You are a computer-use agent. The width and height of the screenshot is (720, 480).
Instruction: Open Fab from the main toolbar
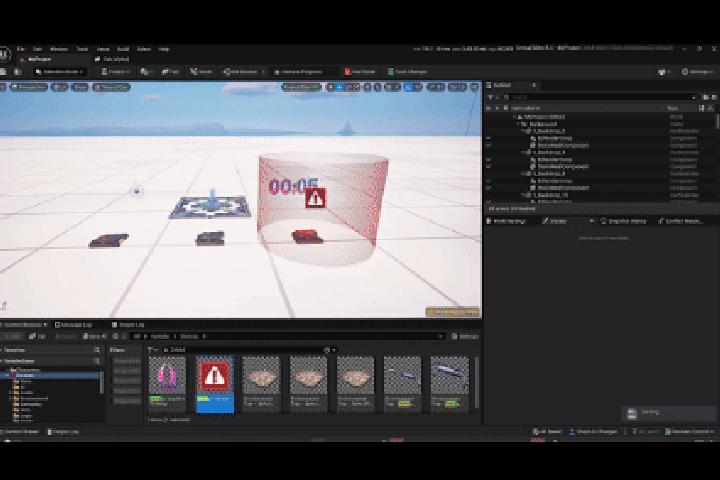[x=170, y=72]
